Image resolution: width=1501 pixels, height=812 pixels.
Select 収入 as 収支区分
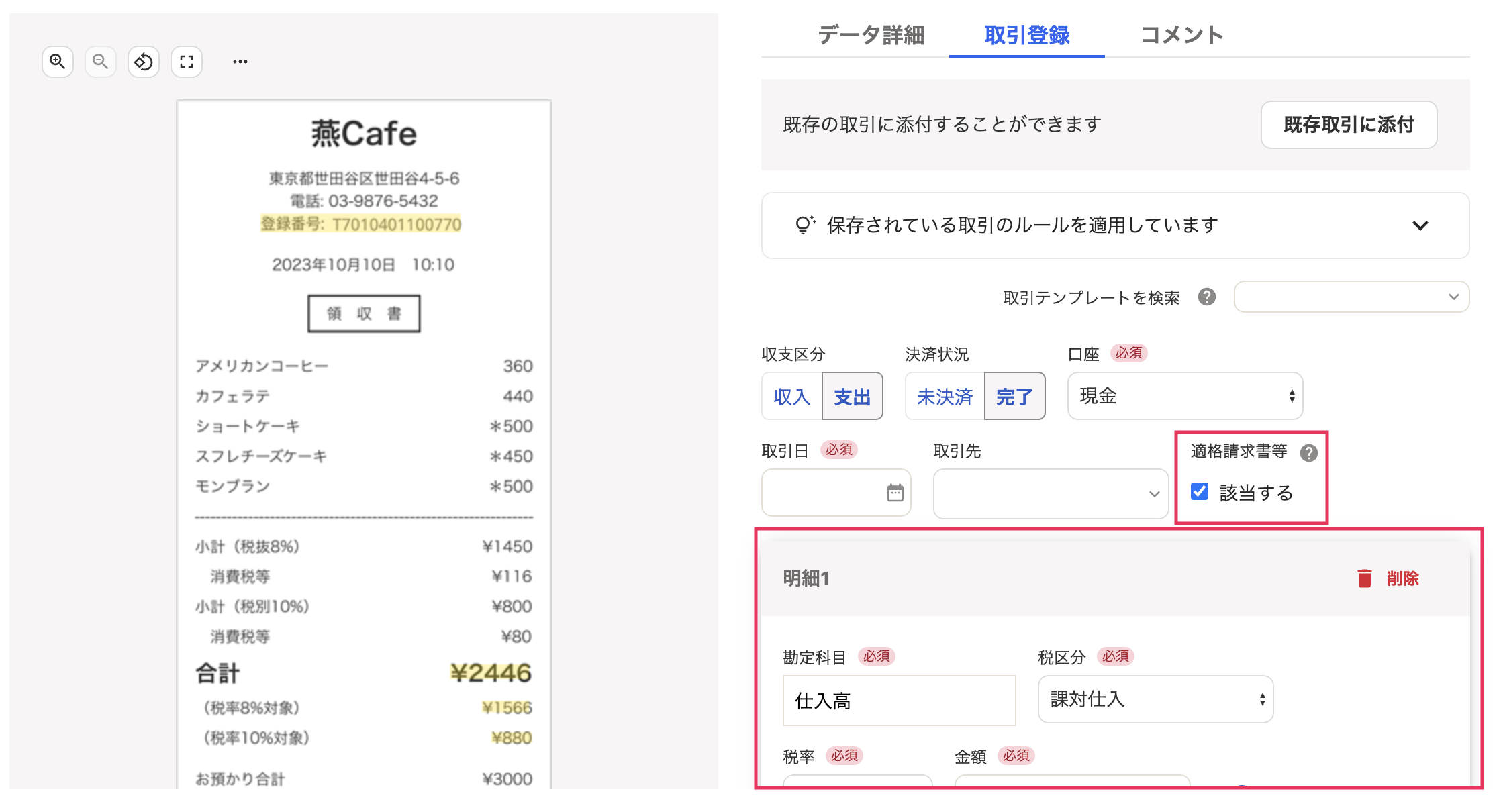(x=792, y=396)
